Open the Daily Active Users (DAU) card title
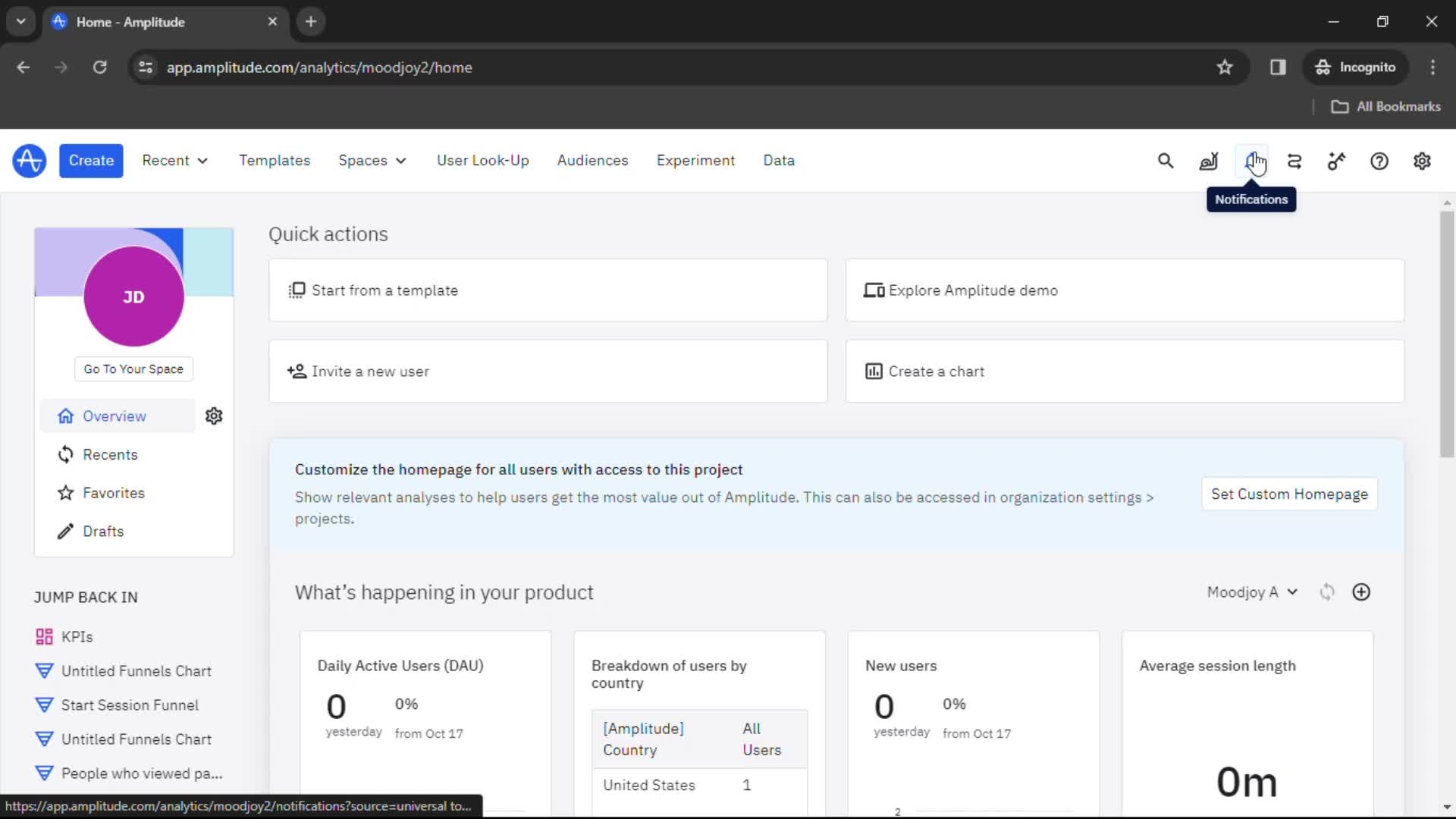Image resolution: width=1456 pixels, height=819 pixels. [400, 666]
